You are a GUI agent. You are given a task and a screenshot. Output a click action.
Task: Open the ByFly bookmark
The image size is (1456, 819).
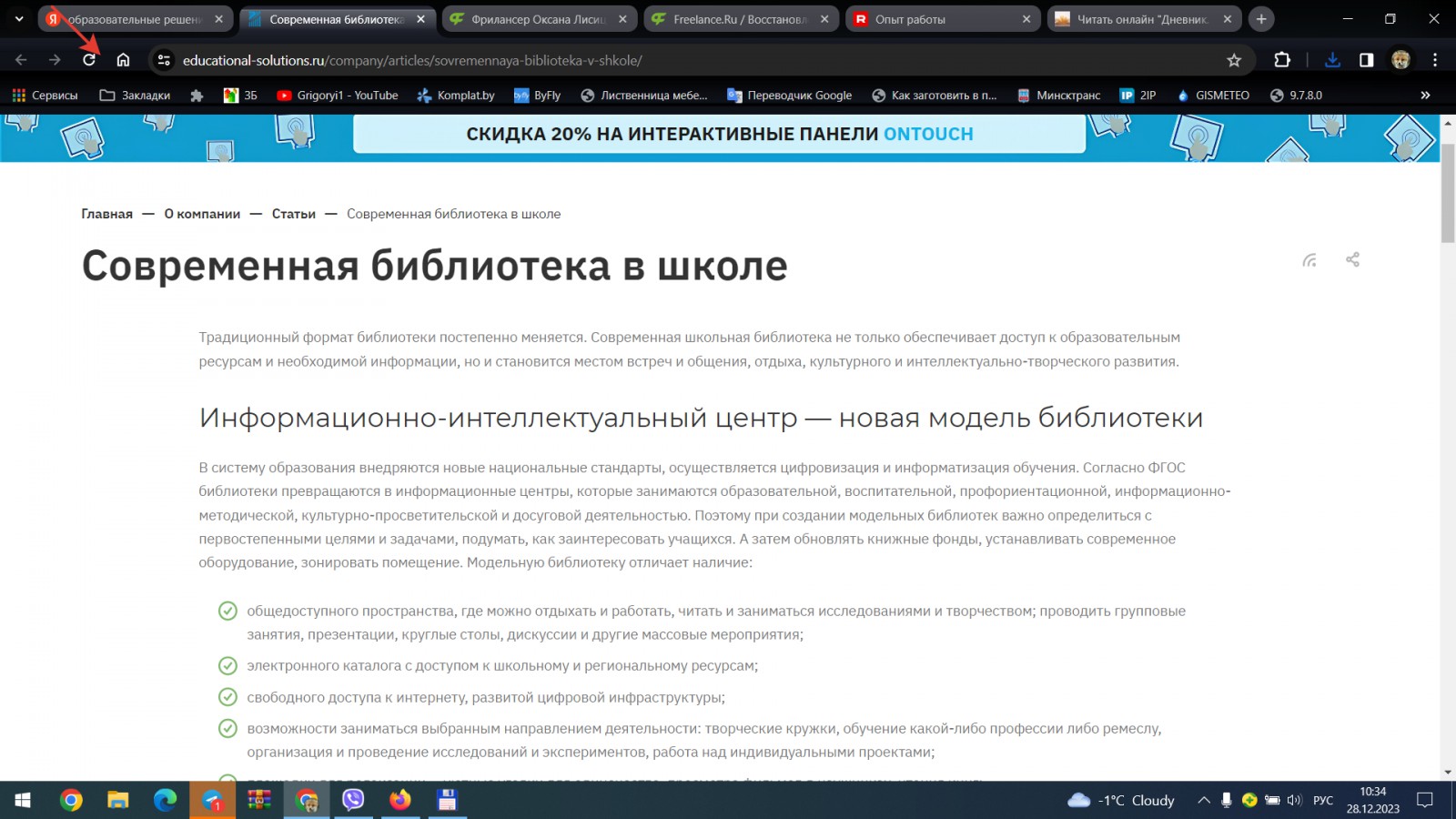pos(538,96)
